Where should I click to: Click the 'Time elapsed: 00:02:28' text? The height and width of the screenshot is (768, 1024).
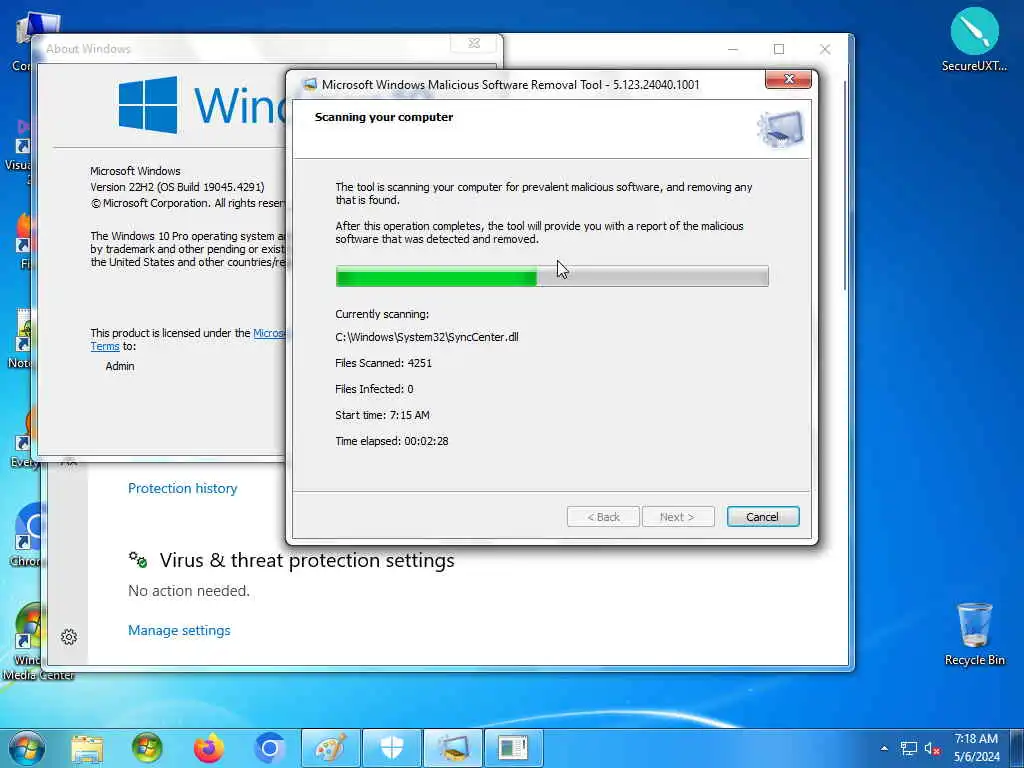[392, 441]
